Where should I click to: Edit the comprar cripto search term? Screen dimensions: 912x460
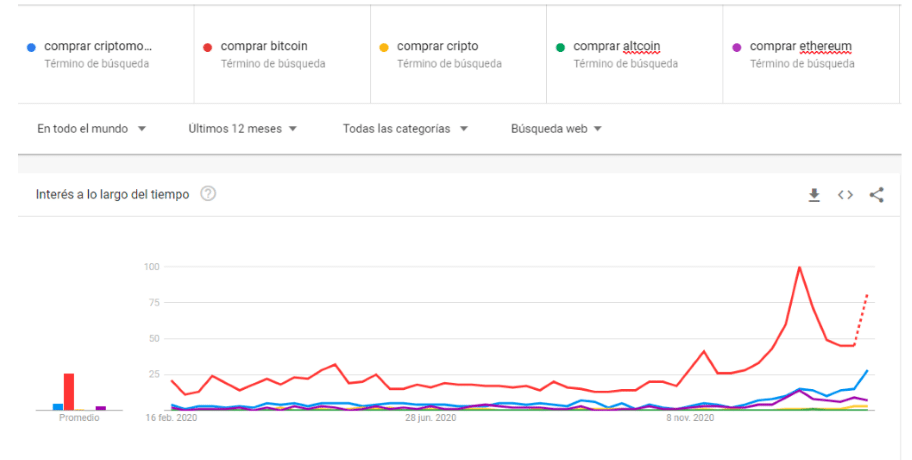point(437,46)
